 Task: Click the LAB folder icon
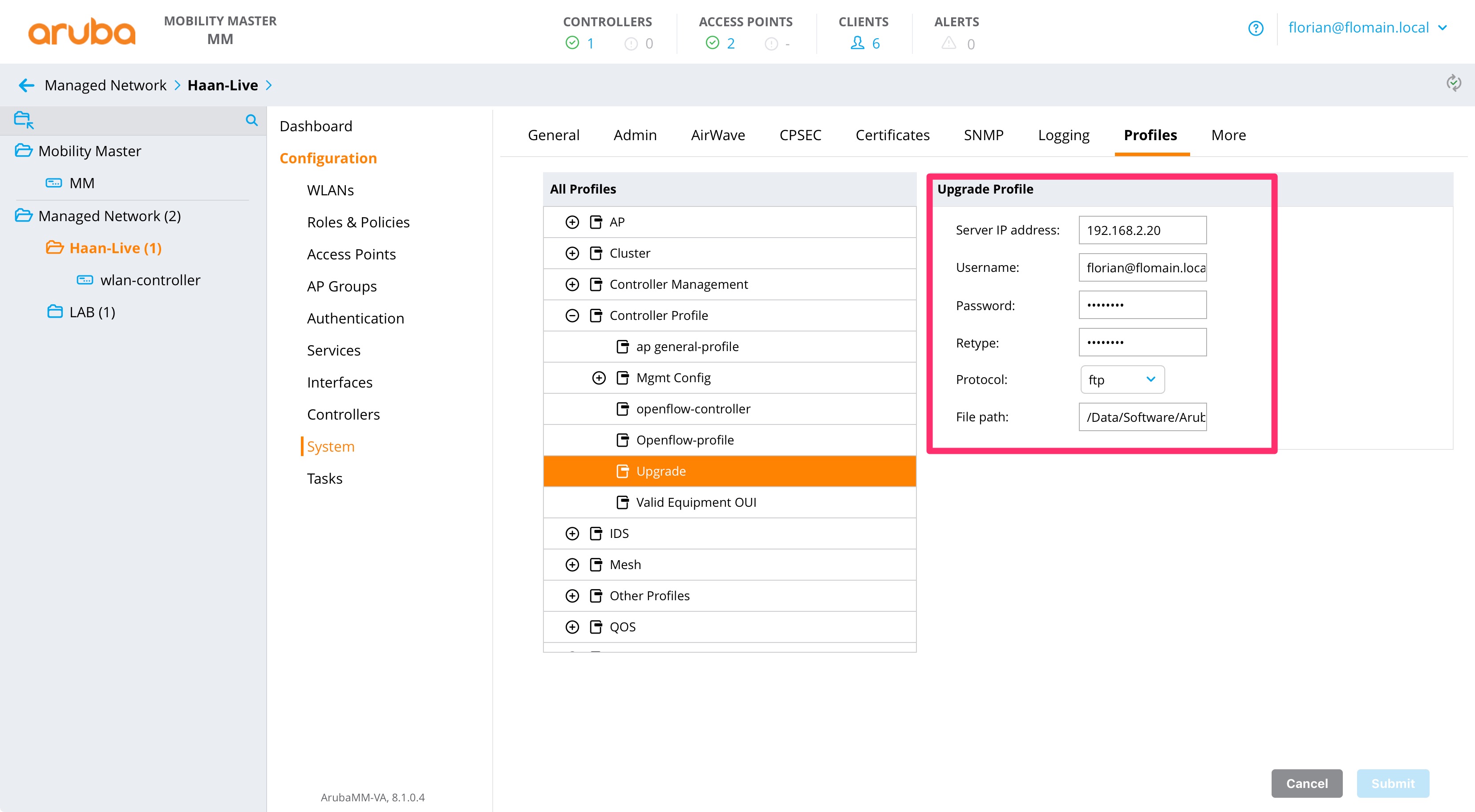[55, 311]
